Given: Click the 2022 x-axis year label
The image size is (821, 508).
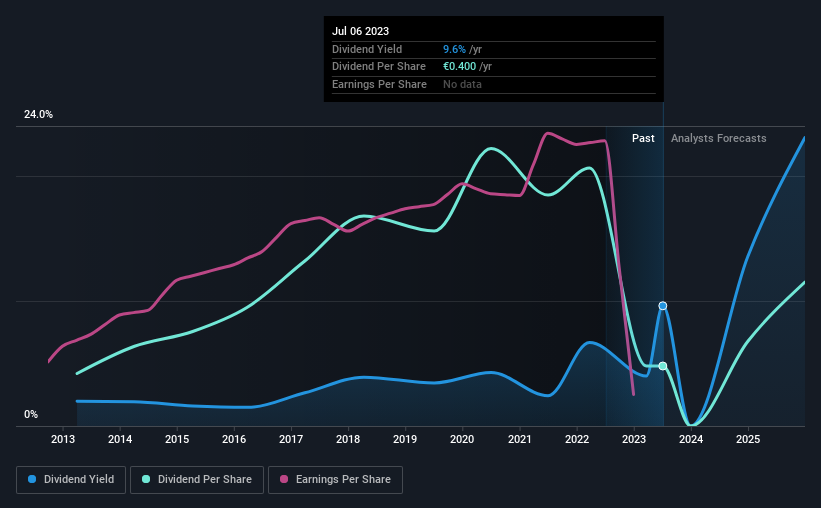Looking at the screenshot, I should tap(577, 439).
